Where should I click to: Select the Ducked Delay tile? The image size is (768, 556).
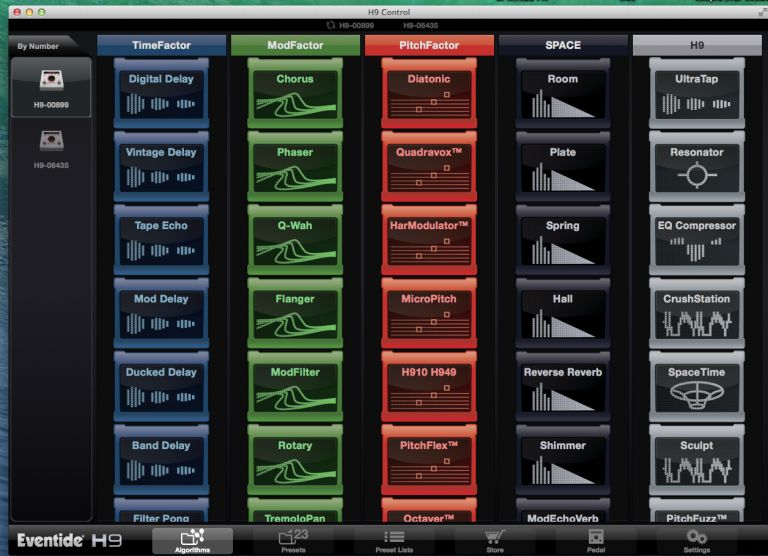click(161, 387)
